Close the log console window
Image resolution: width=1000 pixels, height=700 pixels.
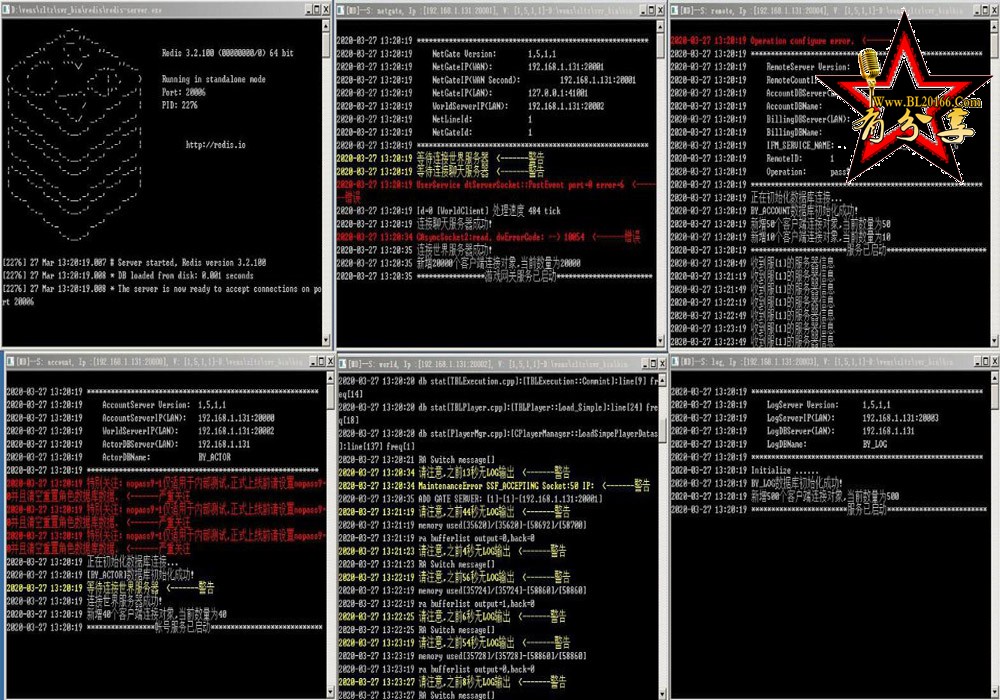point(994,361)
